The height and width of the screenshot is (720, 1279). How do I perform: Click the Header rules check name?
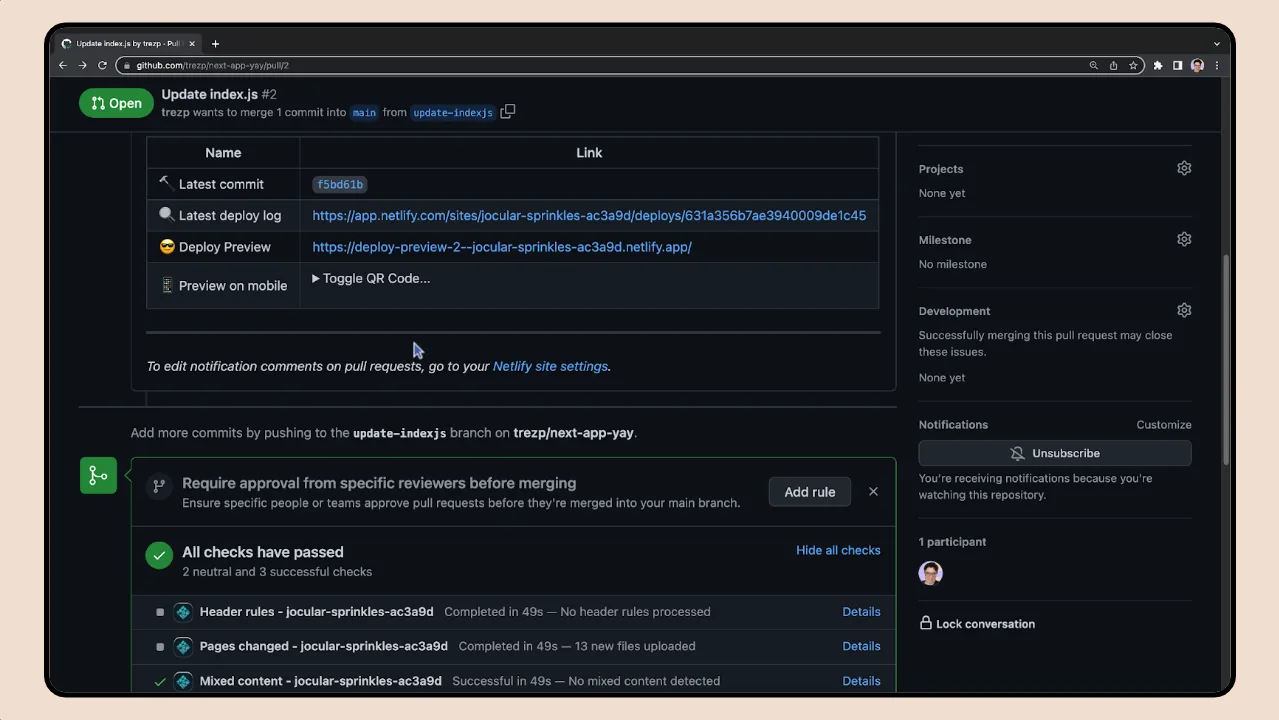click(316, 612)
